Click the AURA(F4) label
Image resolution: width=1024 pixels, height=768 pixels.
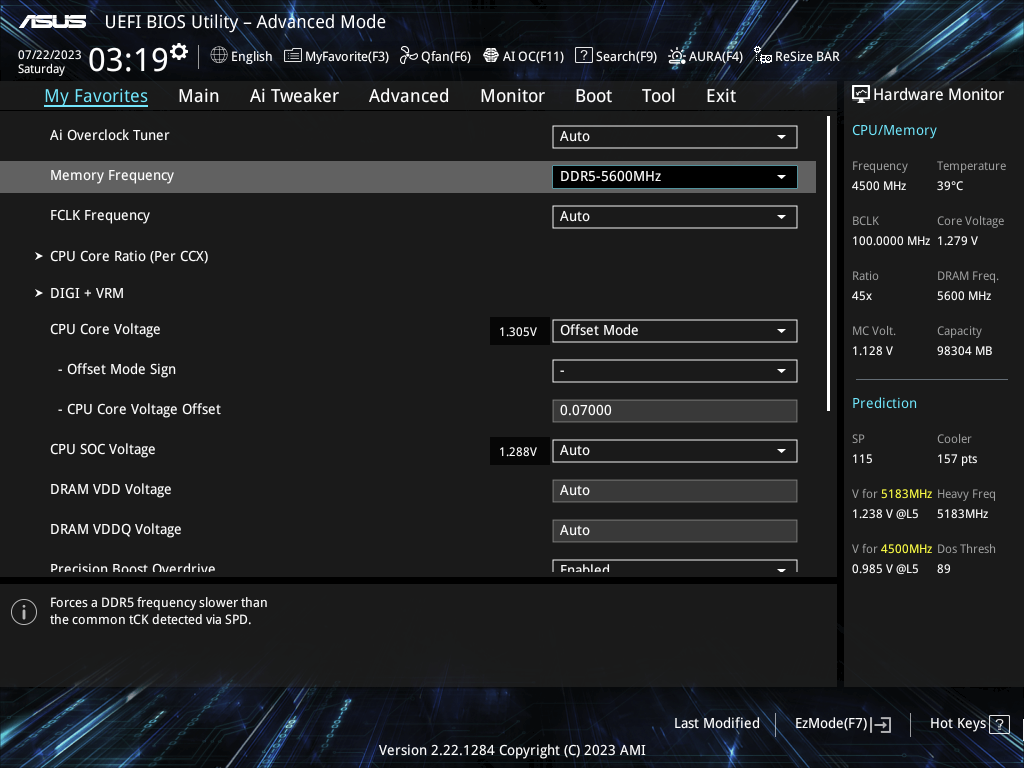tap(716, 57)
